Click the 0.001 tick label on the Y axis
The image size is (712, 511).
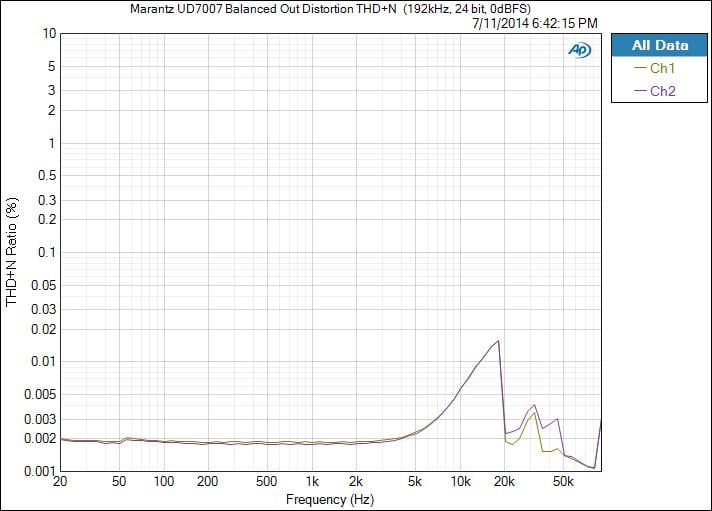point(40,470)
